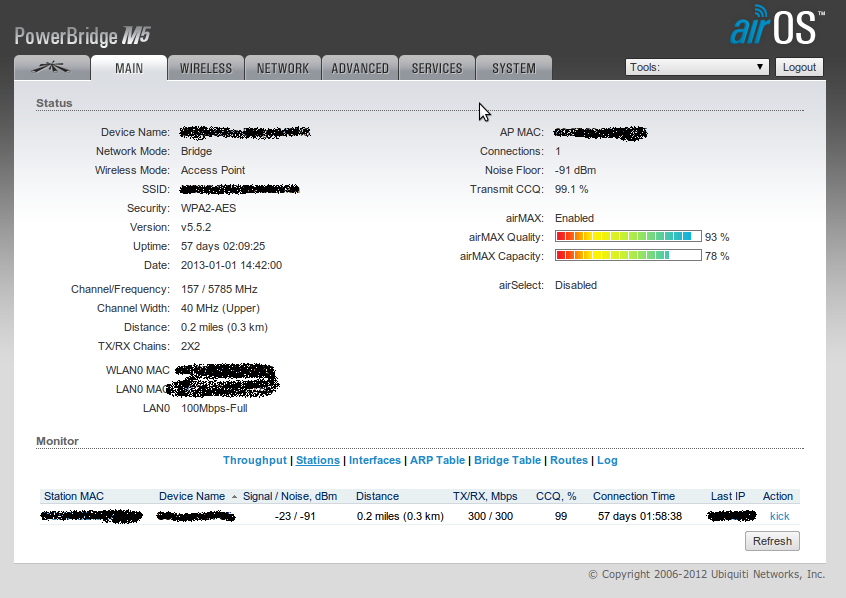Open the Ubiquiti logo tab
846x598 pixels.
point(52,68)
